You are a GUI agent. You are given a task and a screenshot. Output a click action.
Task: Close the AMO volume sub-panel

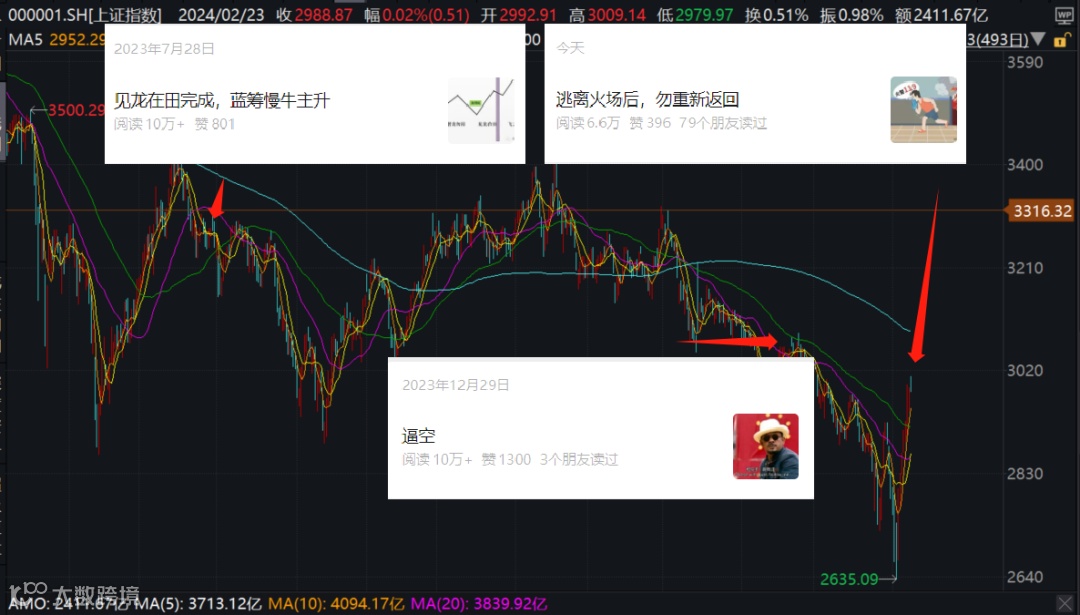pyautogui.click(x=1065, y=604)
